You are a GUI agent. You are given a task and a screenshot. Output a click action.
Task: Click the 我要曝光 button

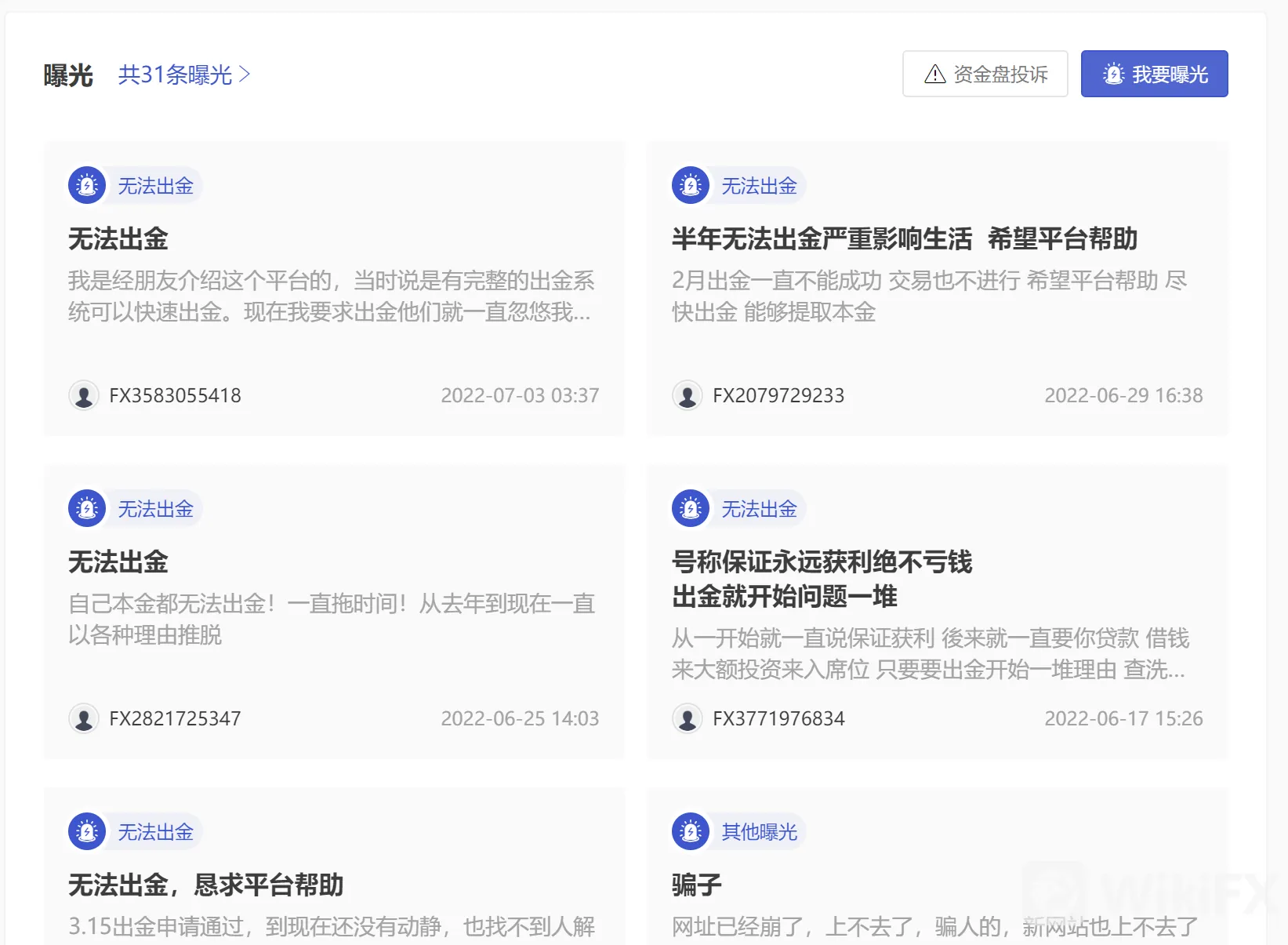1154,74
